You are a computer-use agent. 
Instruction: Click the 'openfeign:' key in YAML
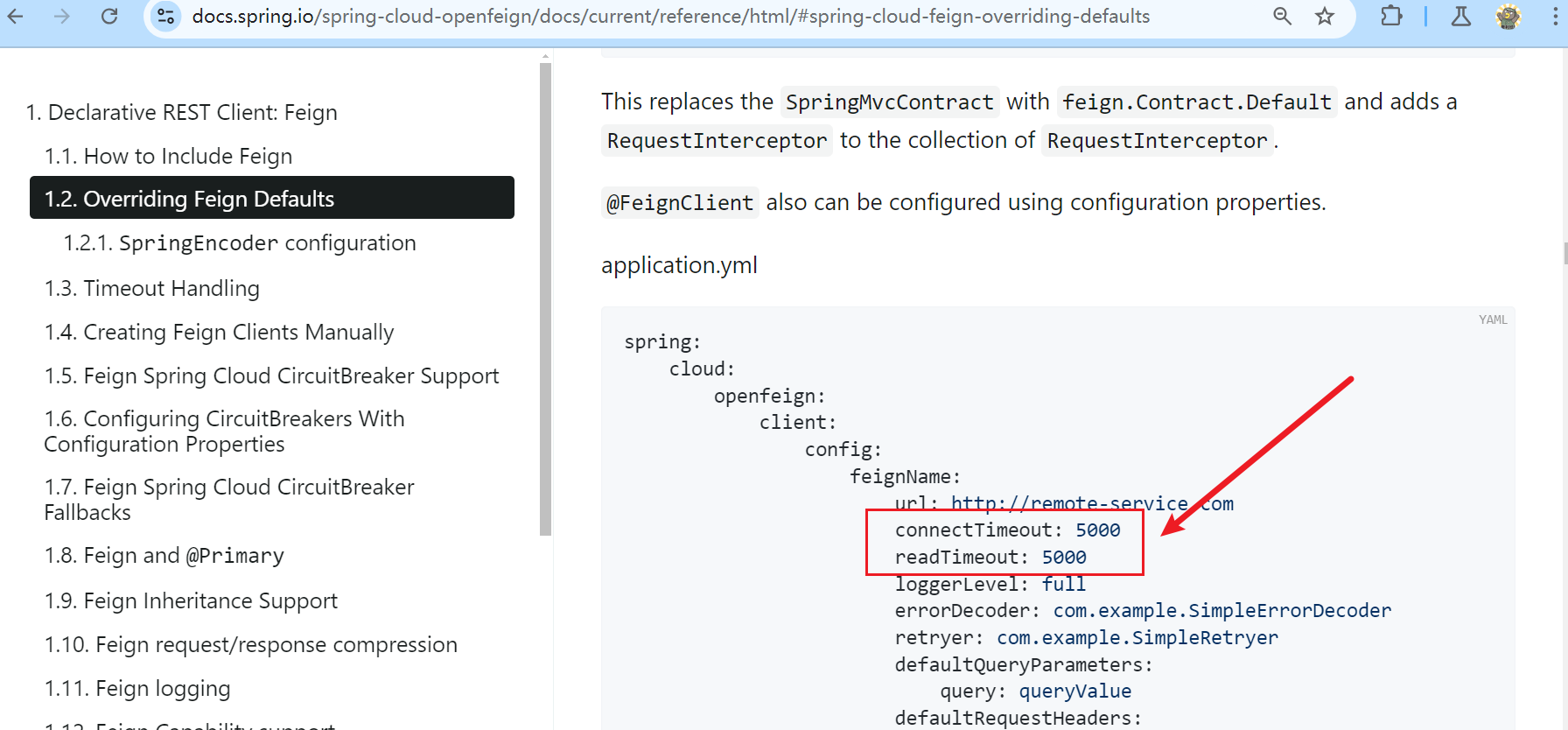(770, 397)
